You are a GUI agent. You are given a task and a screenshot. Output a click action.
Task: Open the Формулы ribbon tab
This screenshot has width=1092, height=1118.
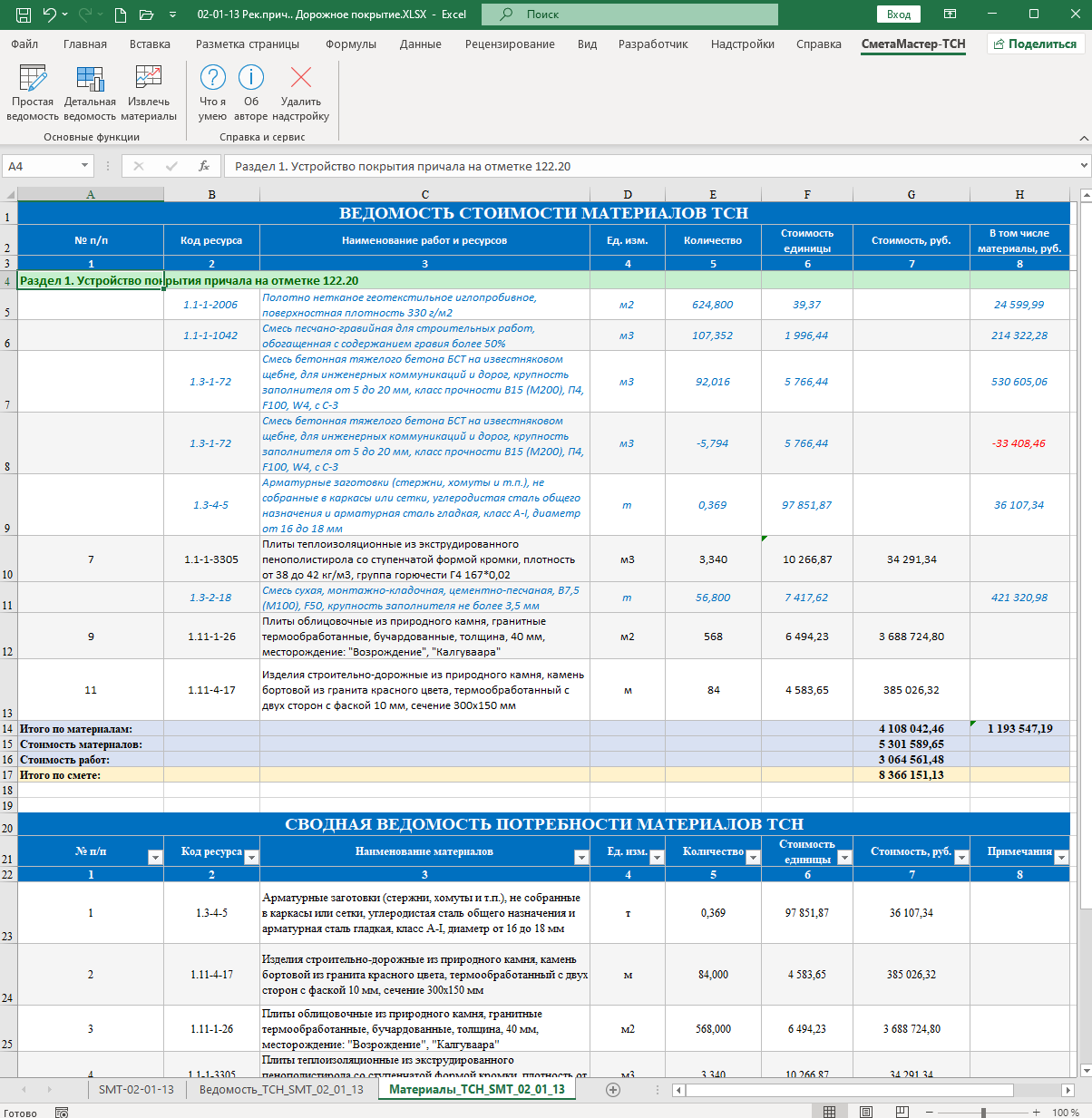(x=351, y=44)
